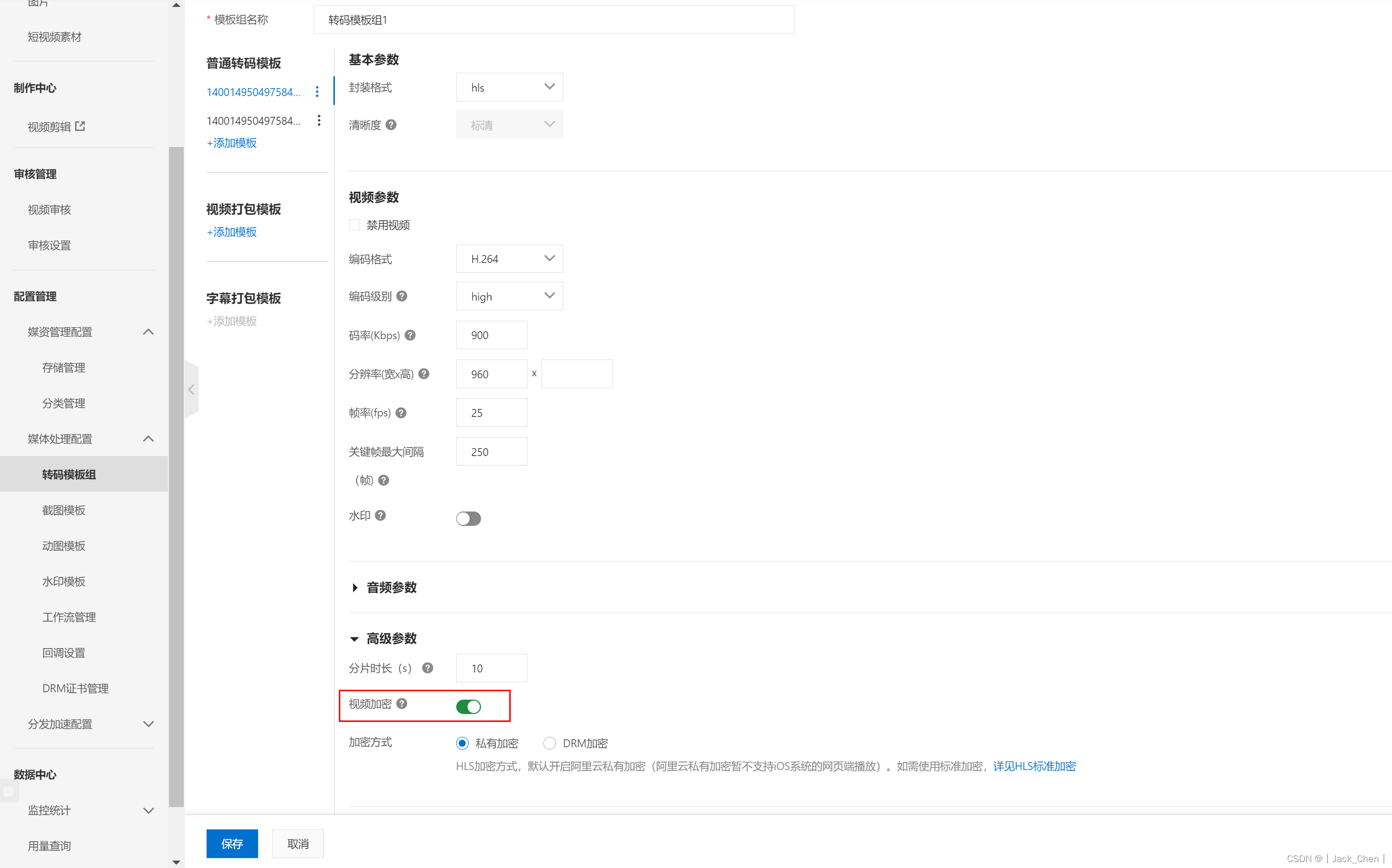Click the resolution width input 960
The width and height of the screenshot is (1392, 868).
click(491, 374)
